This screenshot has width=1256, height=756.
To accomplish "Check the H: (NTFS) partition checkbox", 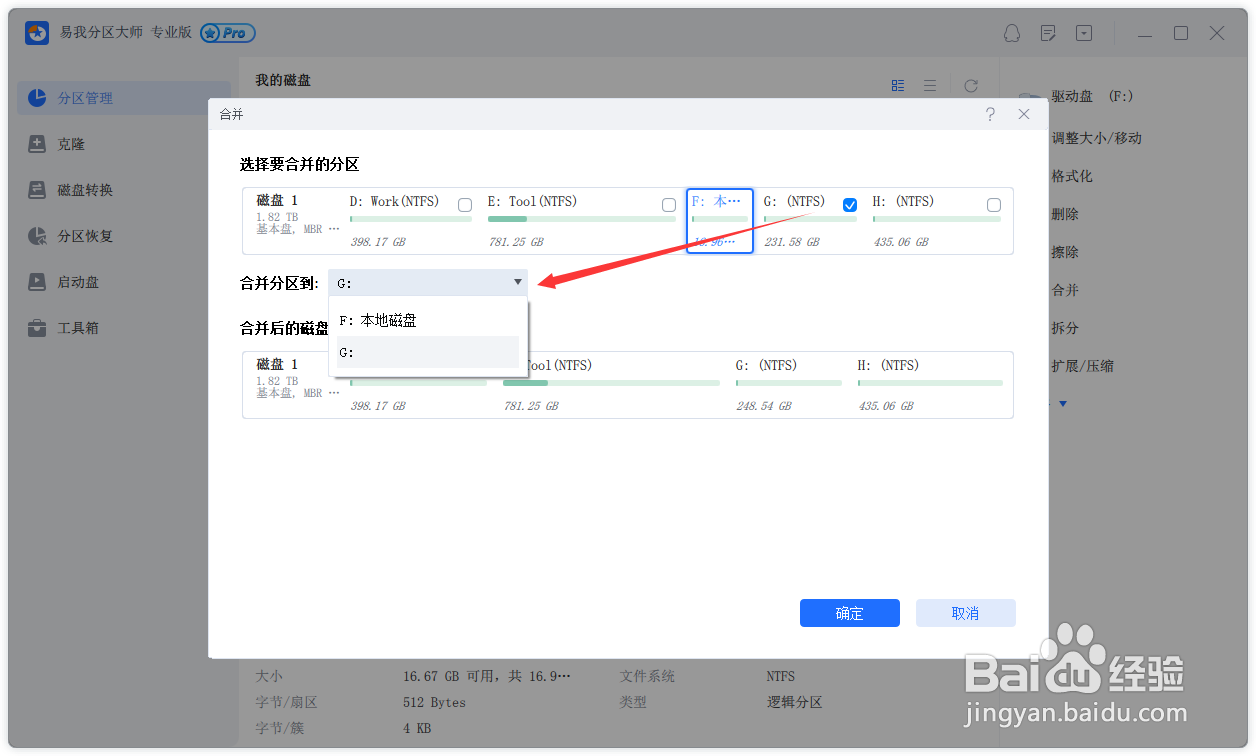I will [x=994, y=205].
